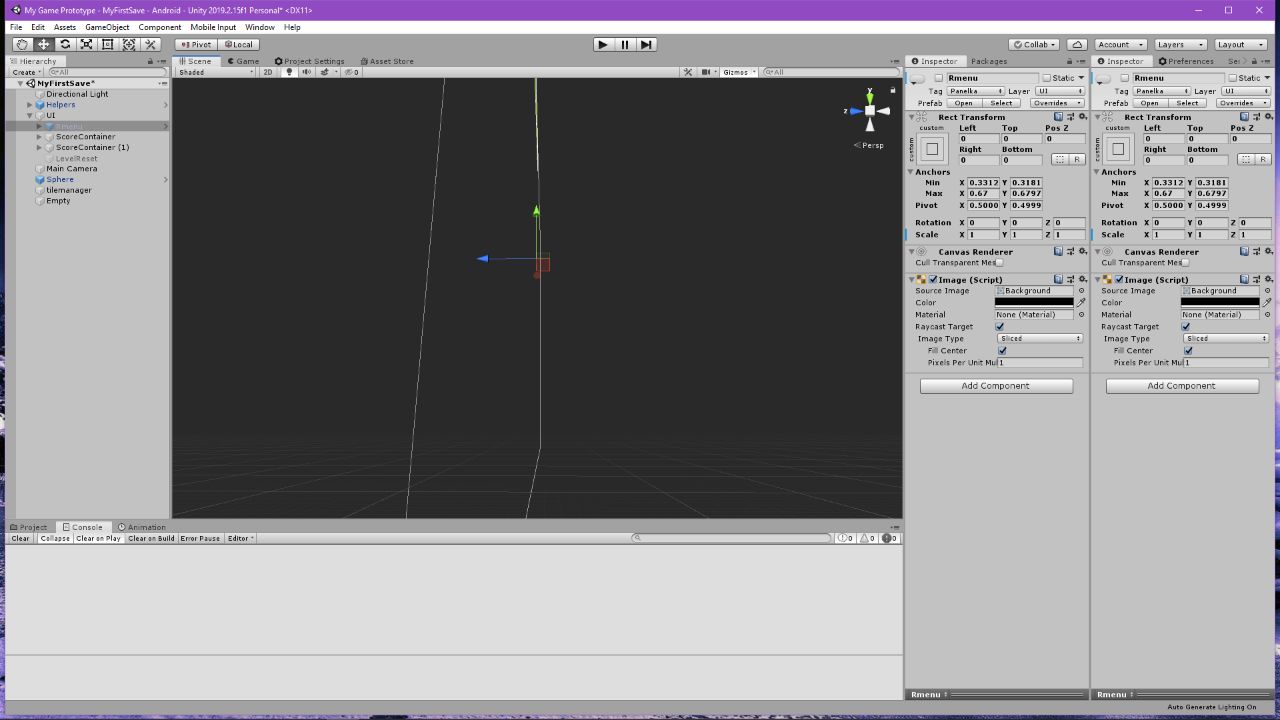This screenshot has height=720, width=1280.
Task: Open the cloud services icon
Action: (x=1077, y=44)
